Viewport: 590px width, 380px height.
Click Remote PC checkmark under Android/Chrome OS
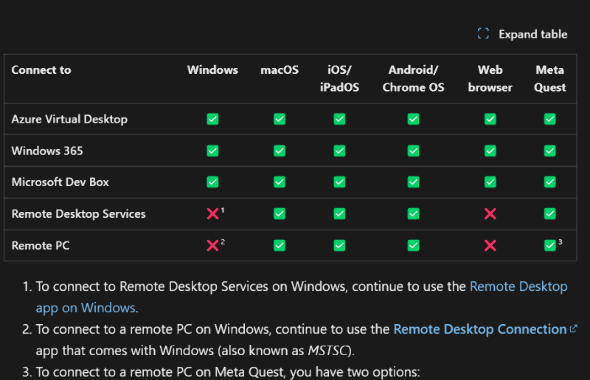(413, 246)
